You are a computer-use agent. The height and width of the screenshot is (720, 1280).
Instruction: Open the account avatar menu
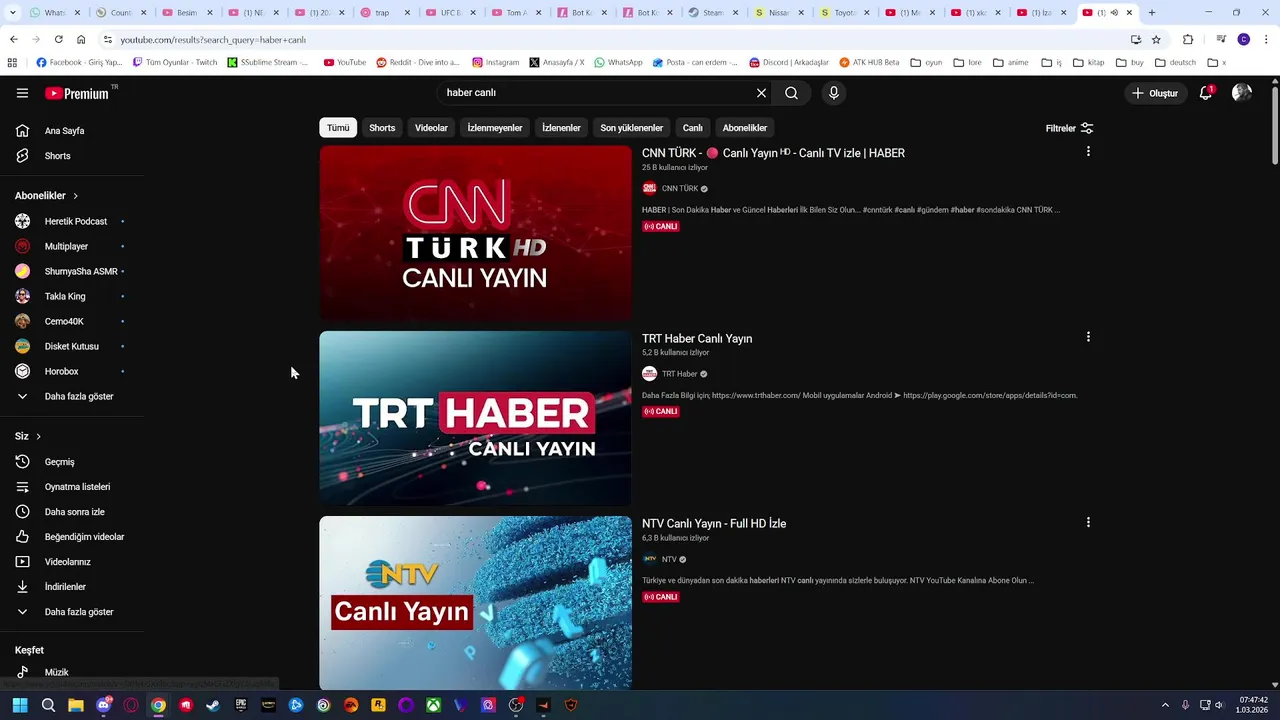tap(1242, 93)
